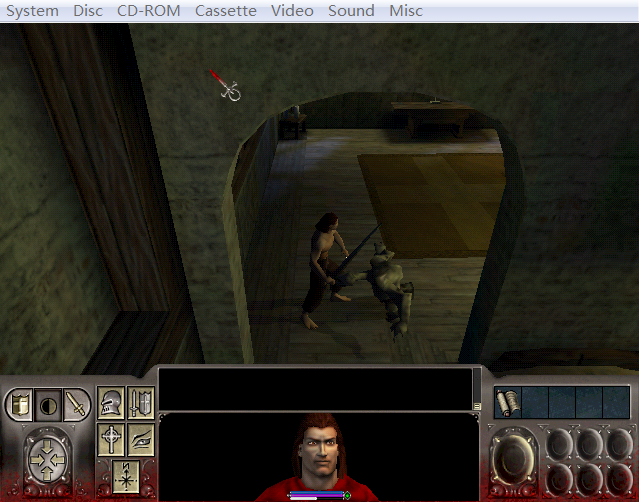This screenshot has height=502, width=639.
Task: Open the sword-and-shield equipment icon
Action: point(141,403)
